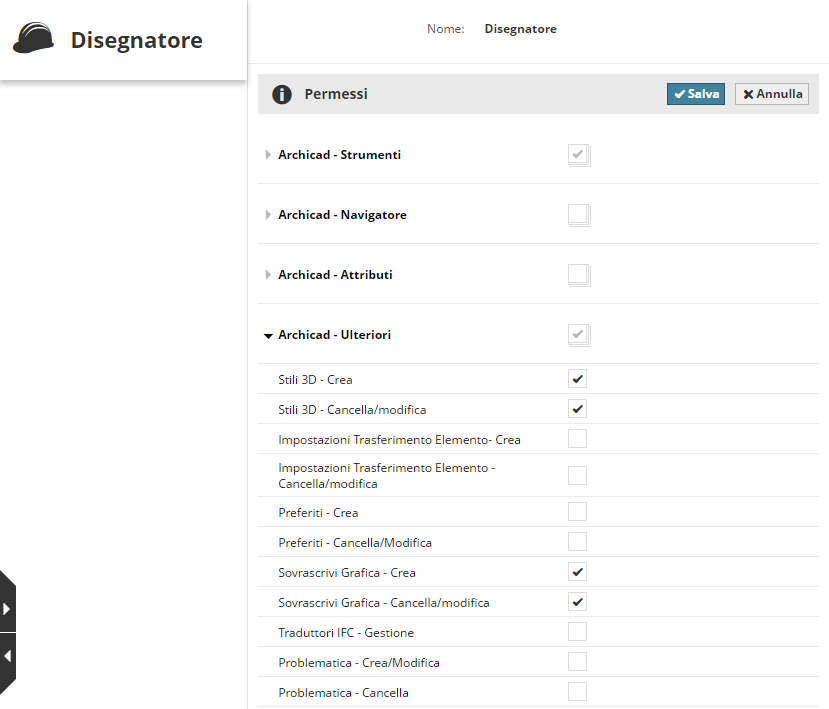Enable Preferiti - Crea permission
The height and width of the screenshot is (709, 829).
577,512
